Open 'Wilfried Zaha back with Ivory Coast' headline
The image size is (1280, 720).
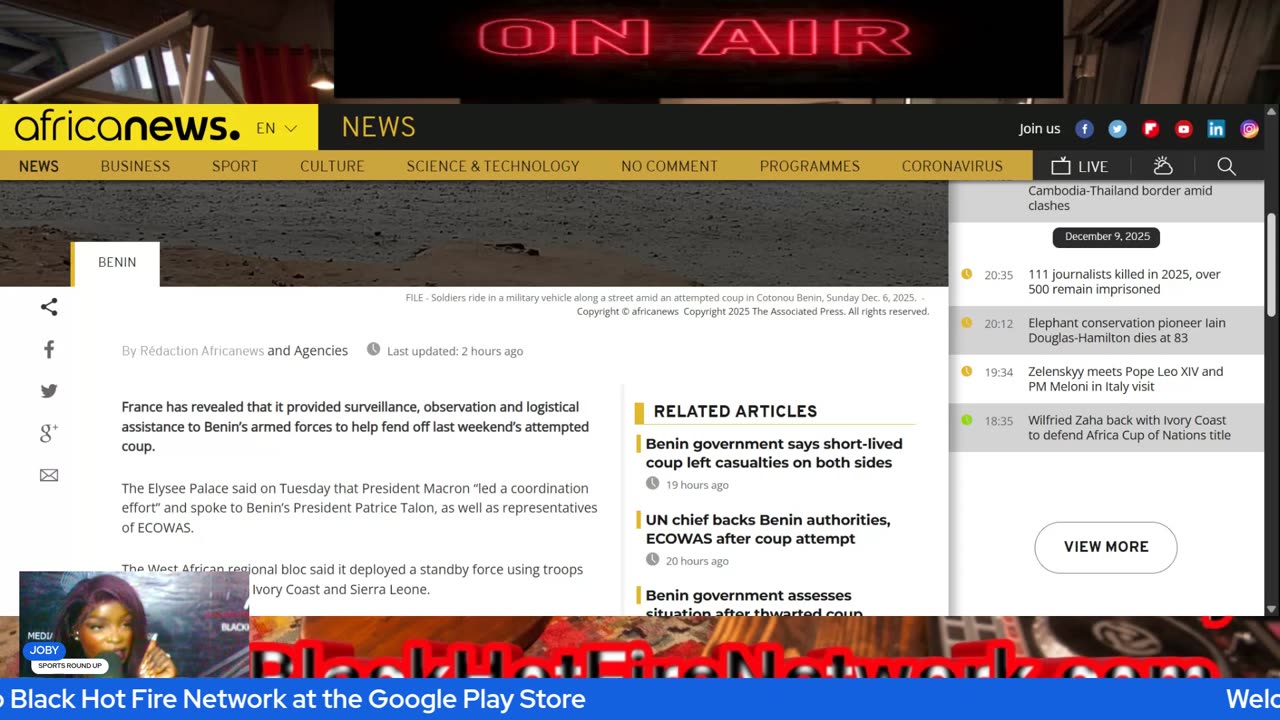pyautogui.click(x=1129, y=428)
